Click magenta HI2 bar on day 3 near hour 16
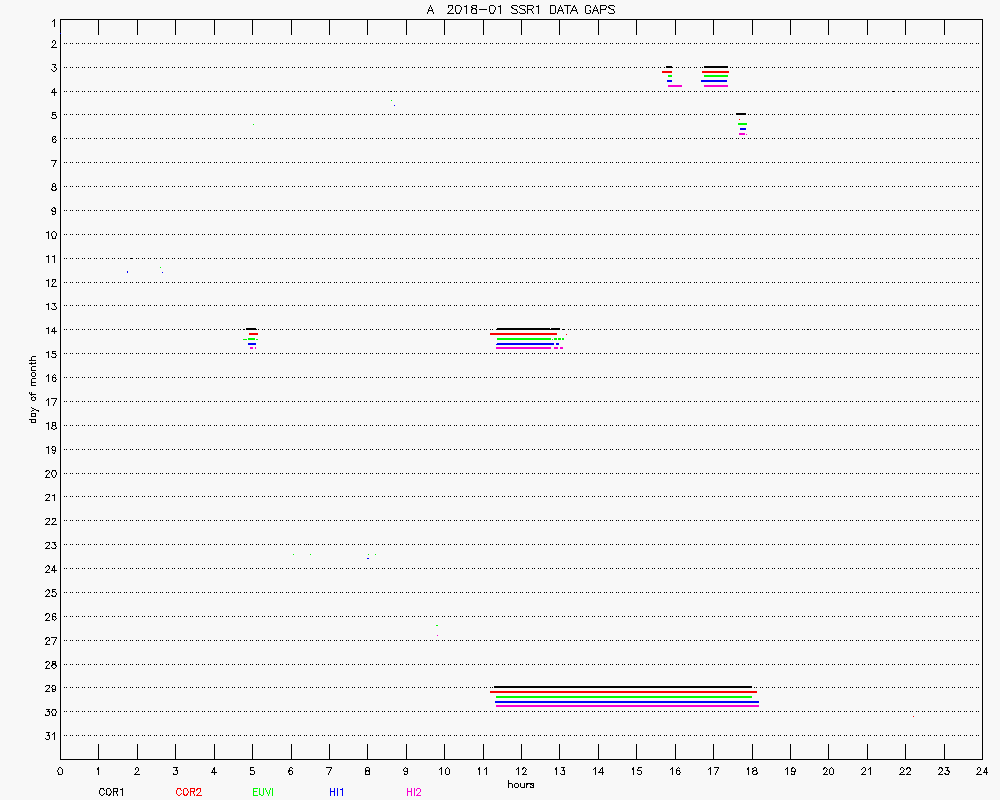The image size is (1000, 800). click(675, 86)
